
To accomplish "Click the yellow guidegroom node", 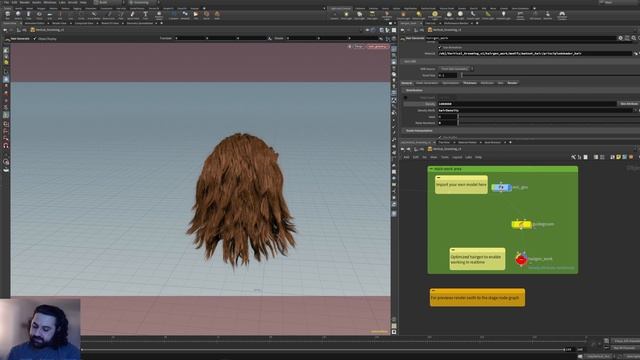I will (x=521, y=224).
